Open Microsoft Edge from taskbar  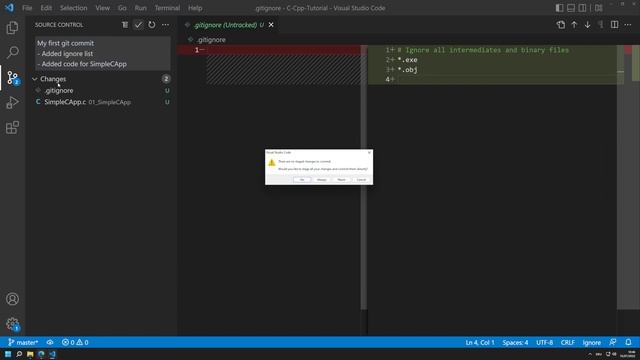click(x=41, y=354)
